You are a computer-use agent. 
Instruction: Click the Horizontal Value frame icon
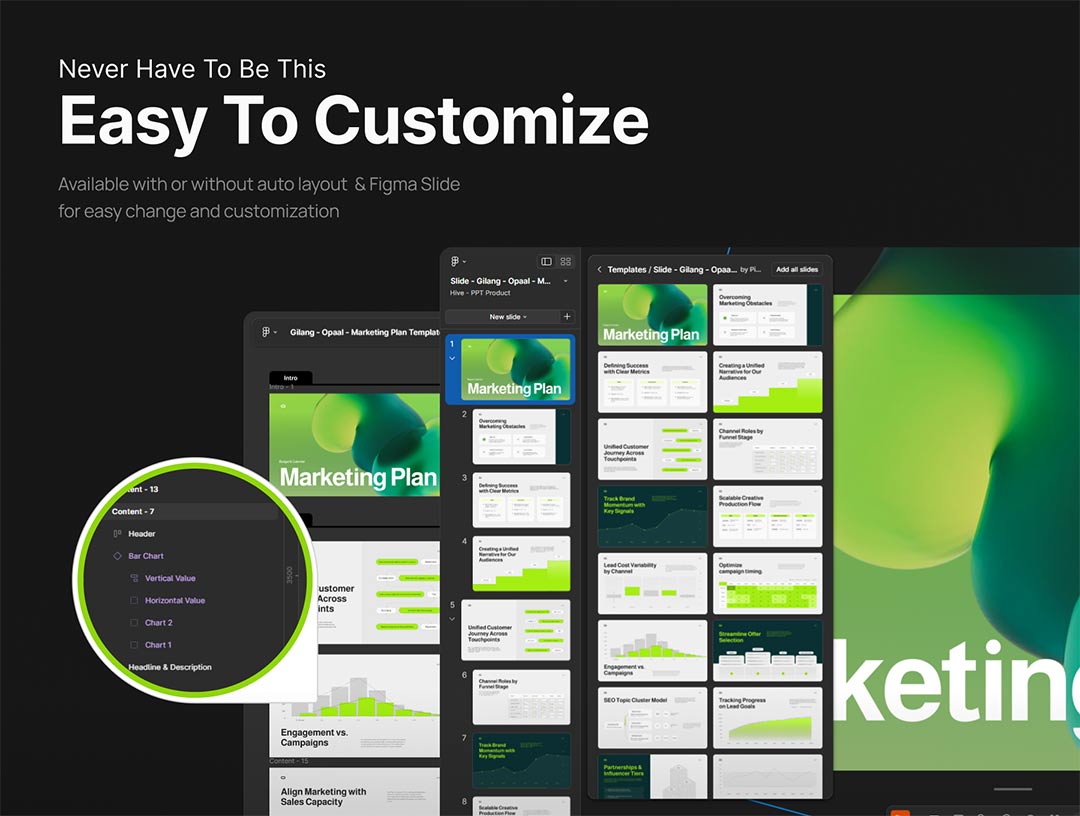point(134,601)
